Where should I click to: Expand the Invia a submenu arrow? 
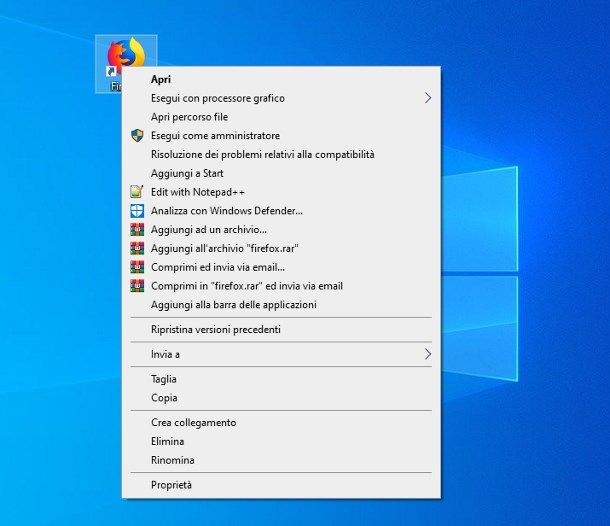coord(428,354)
